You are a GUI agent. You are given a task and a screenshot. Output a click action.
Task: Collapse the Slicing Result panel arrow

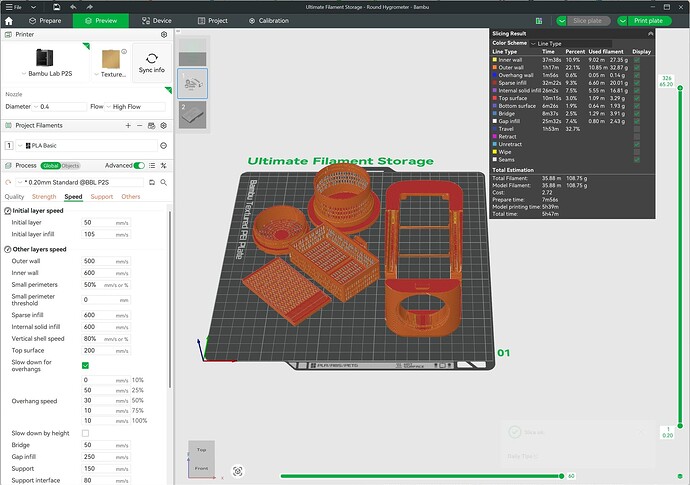tap(650, 33)
